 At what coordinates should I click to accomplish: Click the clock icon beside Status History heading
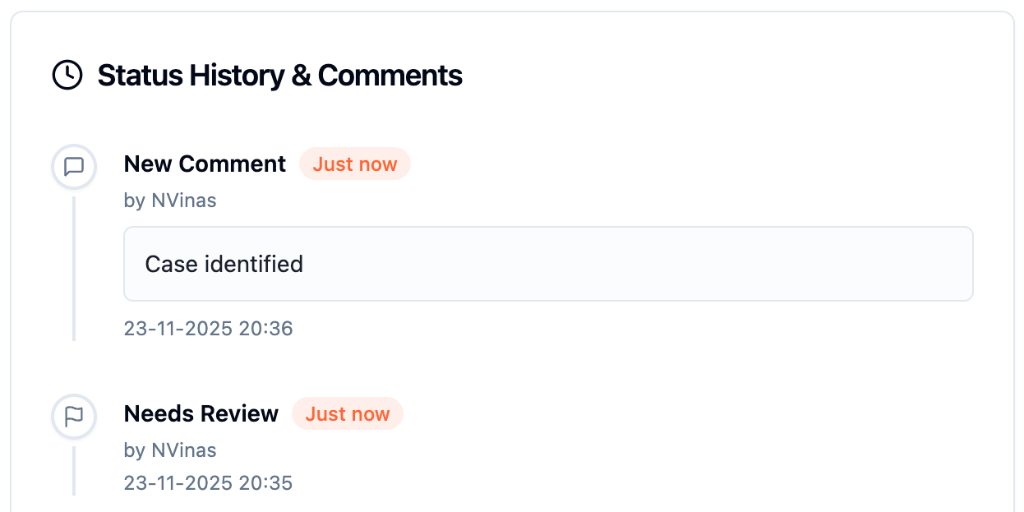coord(67,75)
